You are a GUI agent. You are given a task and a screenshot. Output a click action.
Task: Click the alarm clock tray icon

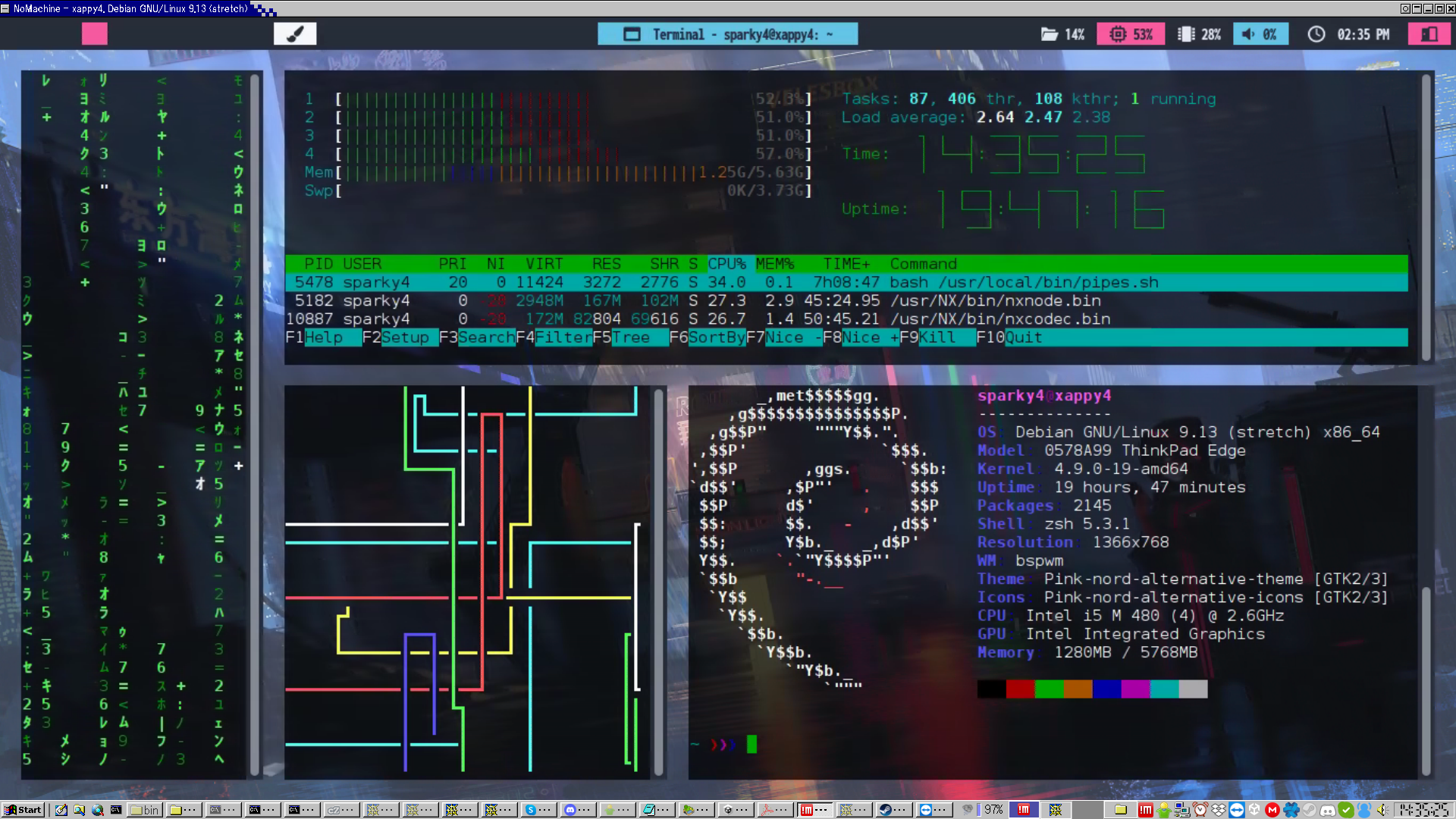click(x=1200, y=810)
